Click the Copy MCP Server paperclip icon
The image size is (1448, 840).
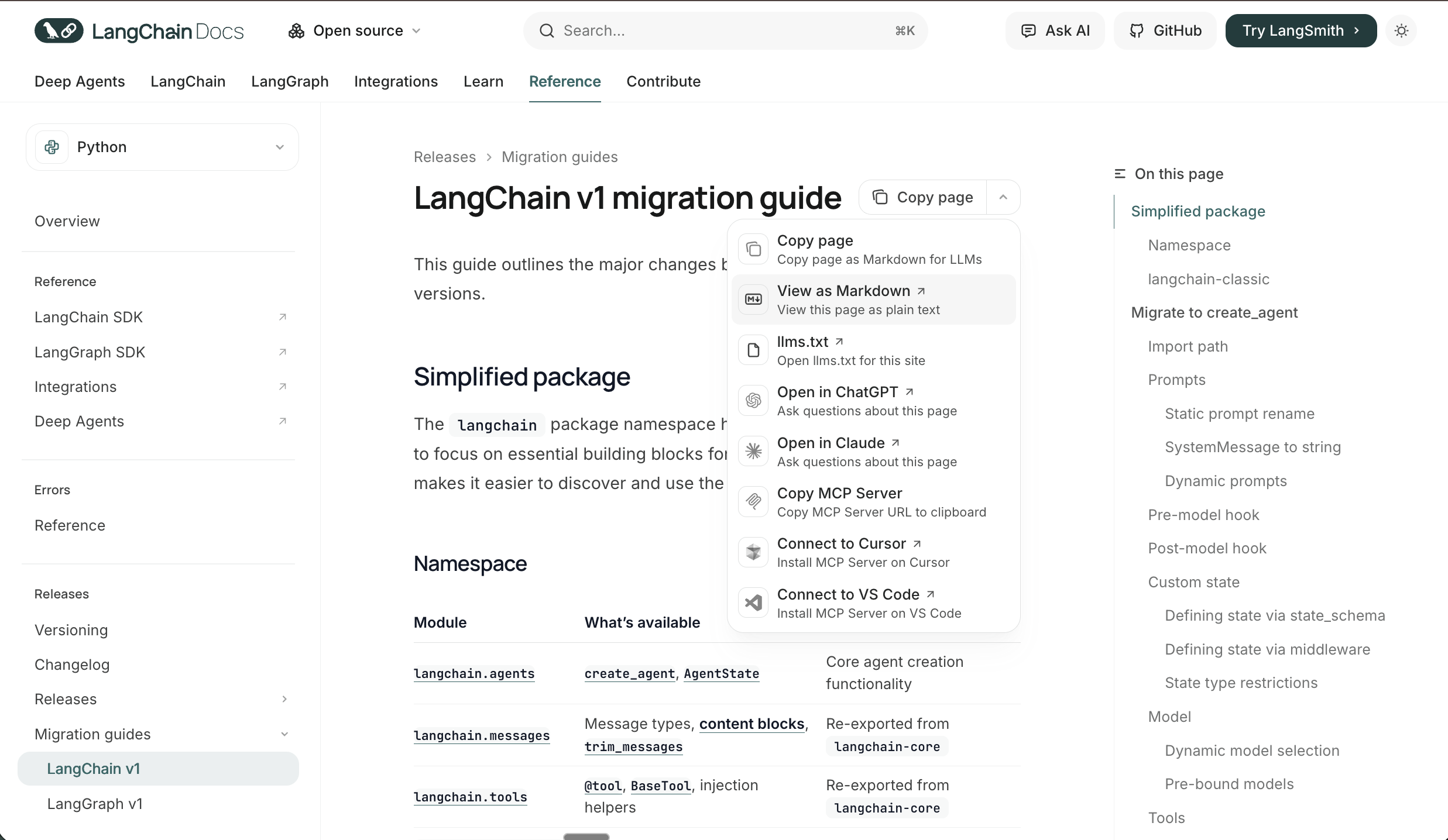(753, 501)
